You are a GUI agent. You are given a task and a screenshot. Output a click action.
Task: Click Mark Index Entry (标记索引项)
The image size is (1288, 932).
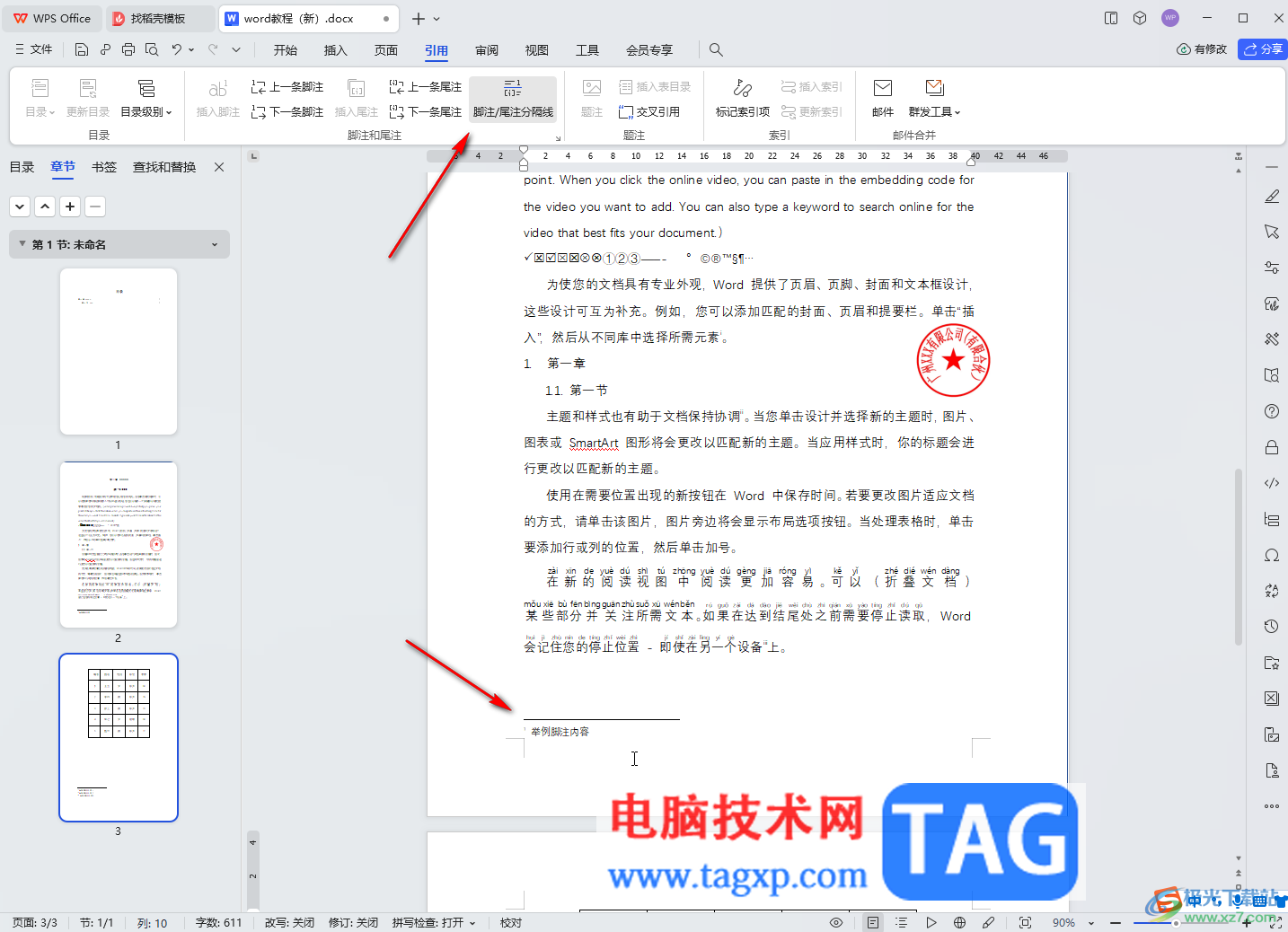pos(743,99)
